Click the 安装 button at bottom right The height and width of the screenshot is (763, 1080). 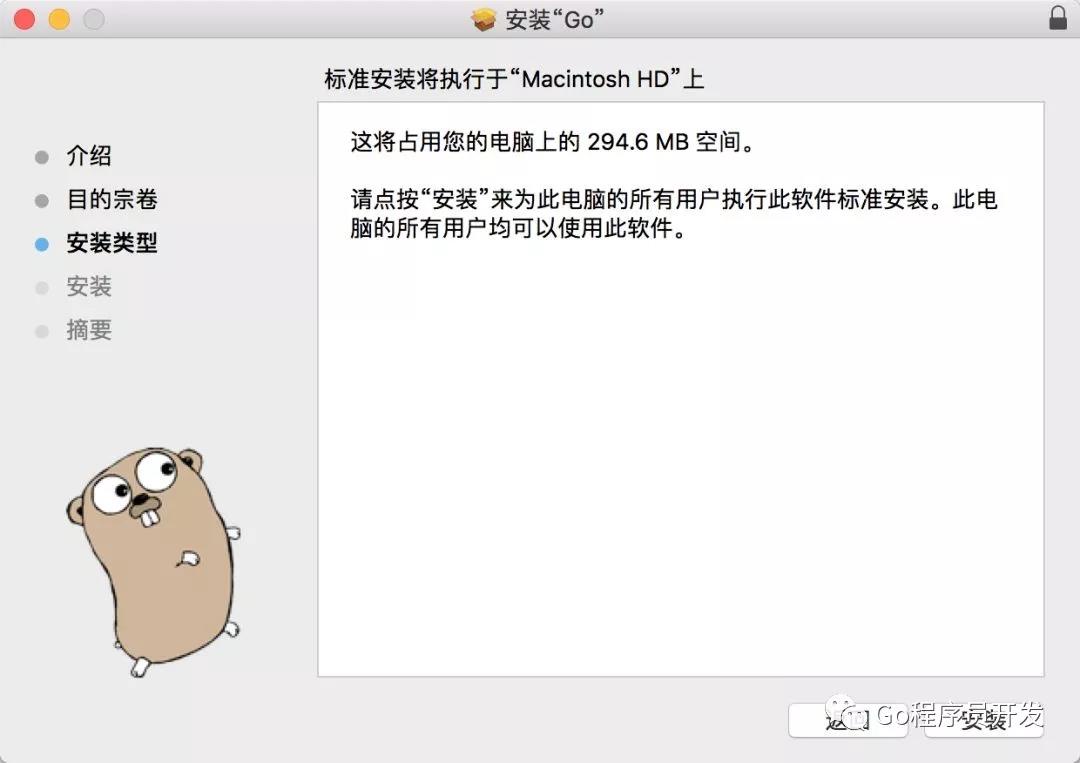point(984,720)
